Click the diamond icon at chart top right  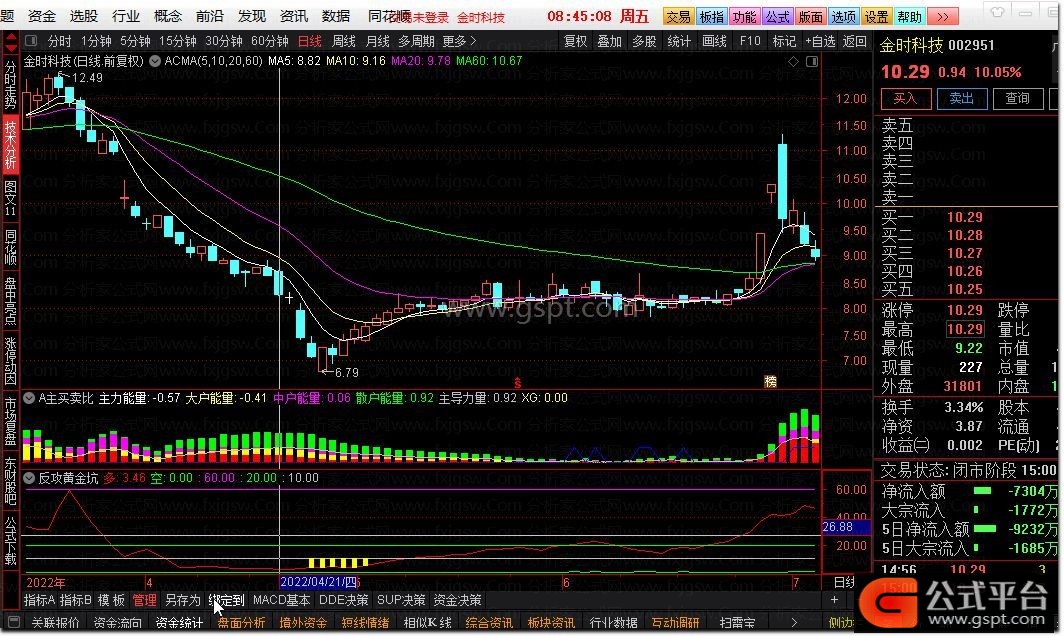click(793, 62)
